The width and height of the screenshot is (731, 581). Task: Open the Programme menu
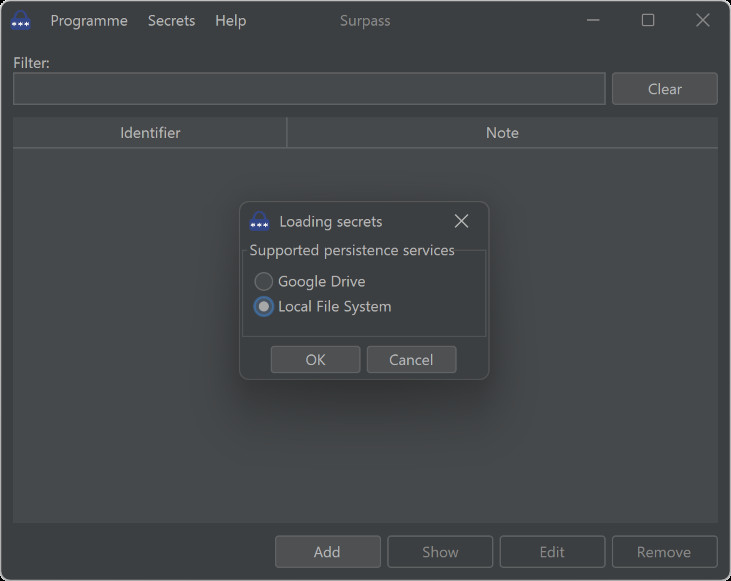pos(89,21)
